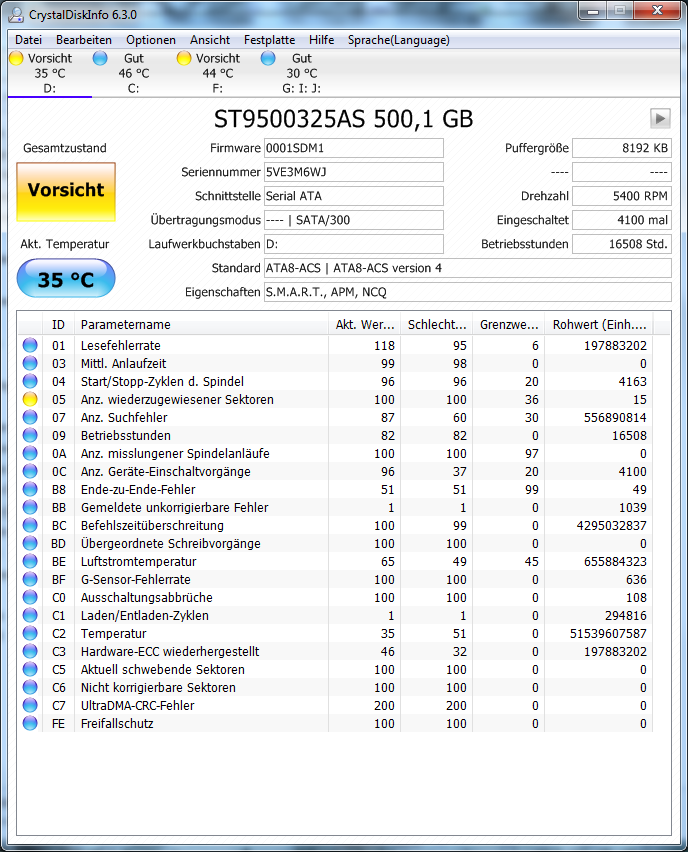Click the status icon of Aktuell schwebende Sektoren

(x=30, y=669)
